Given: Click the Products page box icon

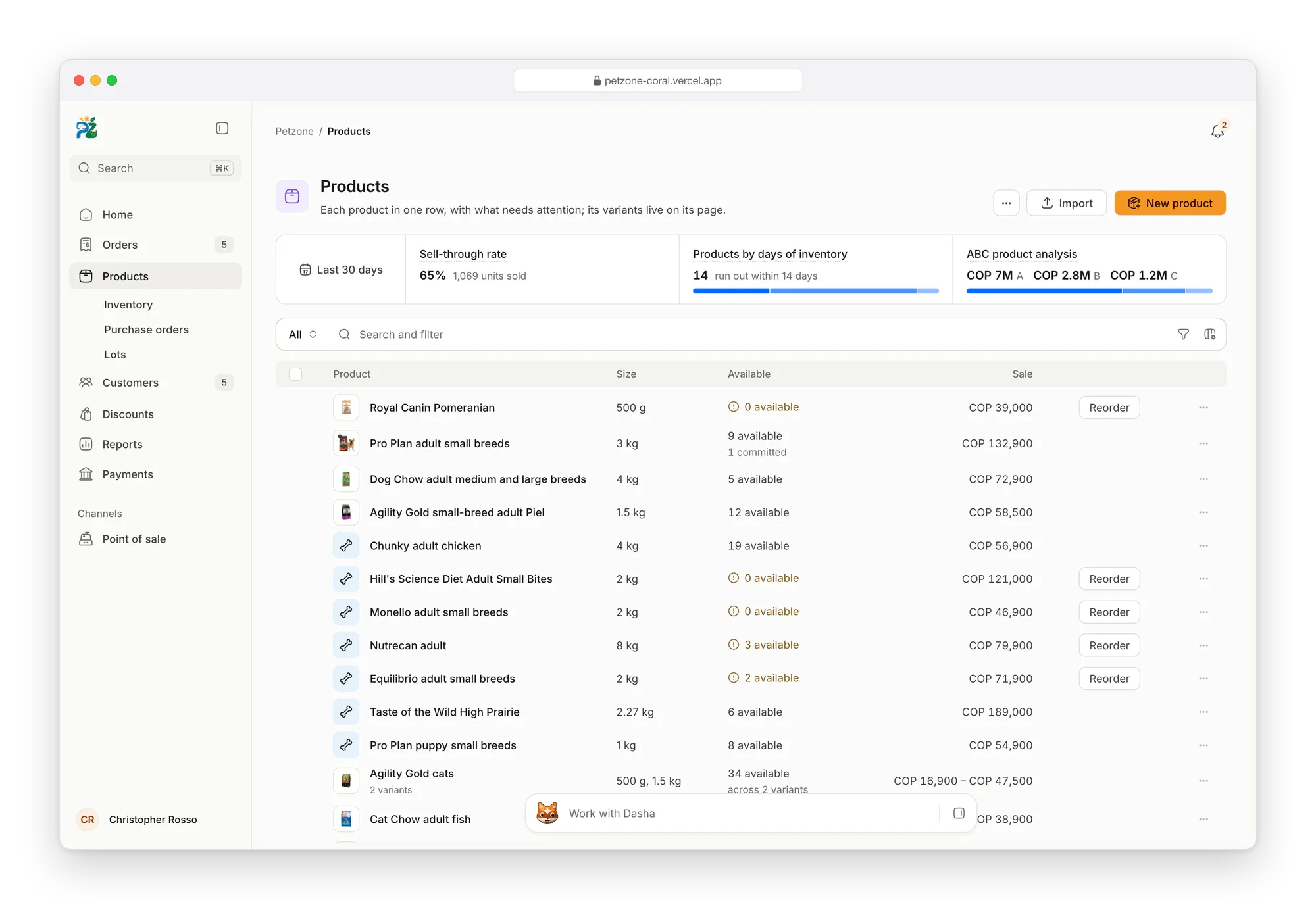Looking at the screenshot, I should pos(292,196).
